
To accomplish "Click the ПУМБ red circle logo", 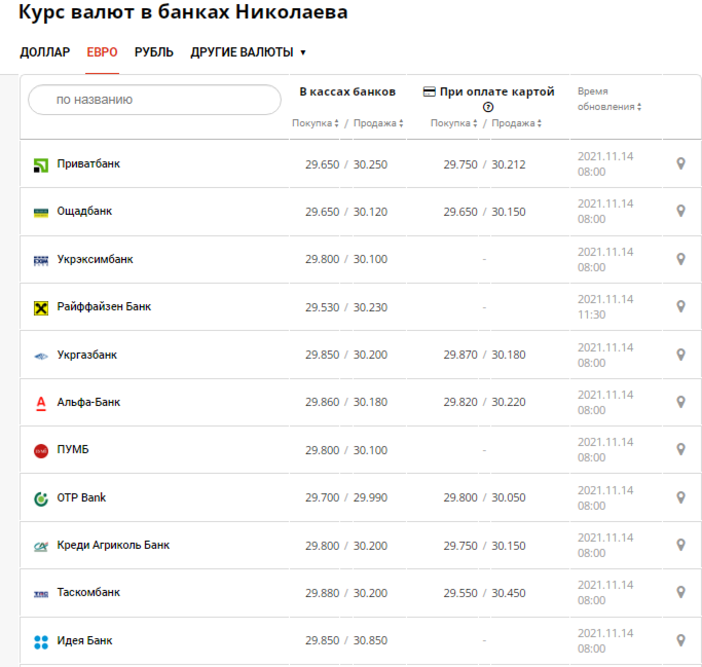I will pos(41,451).
